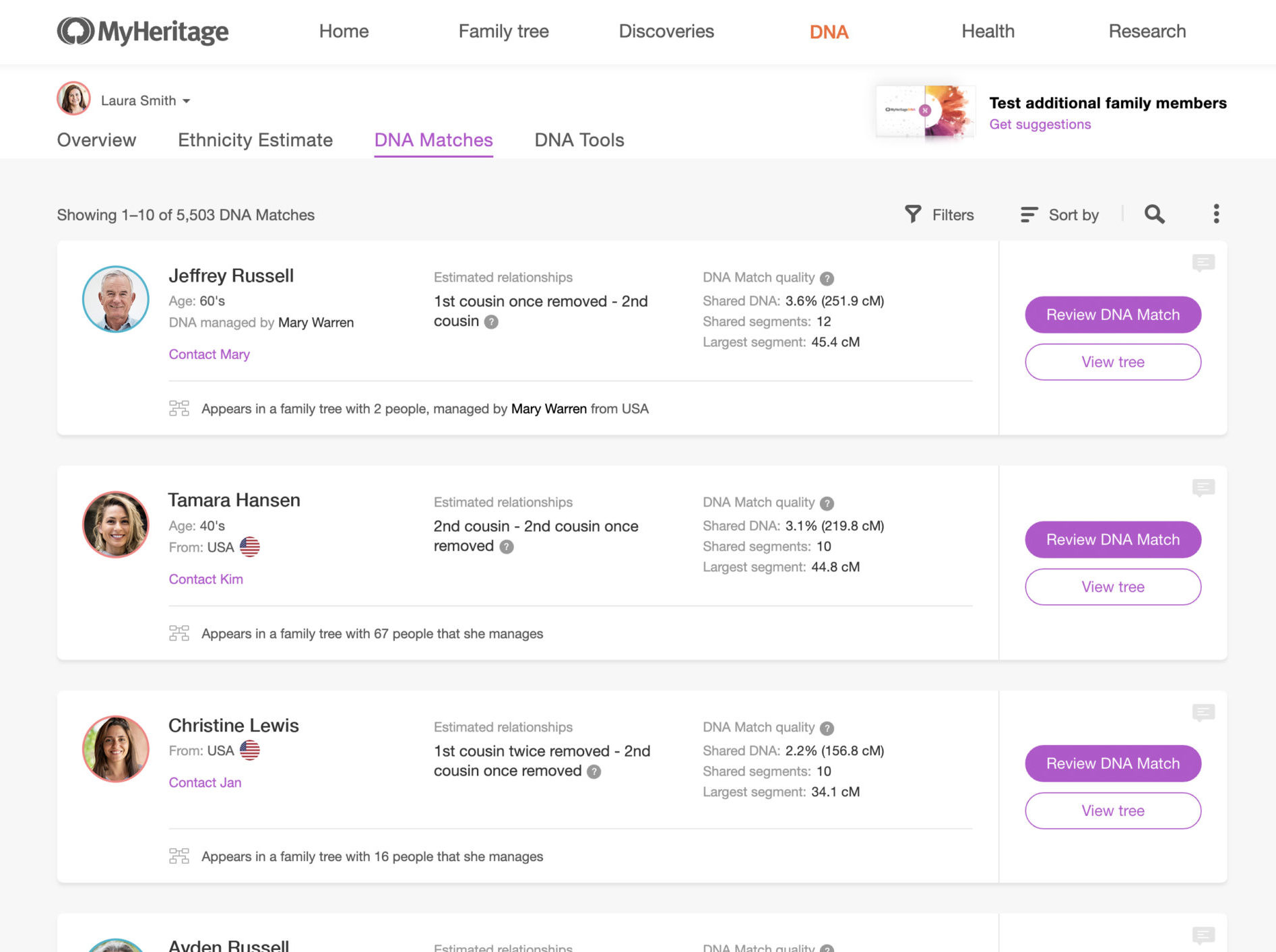Switch to the Ethnicity Estimate tab
The image size is (1276, 952).
click(255, 140)
